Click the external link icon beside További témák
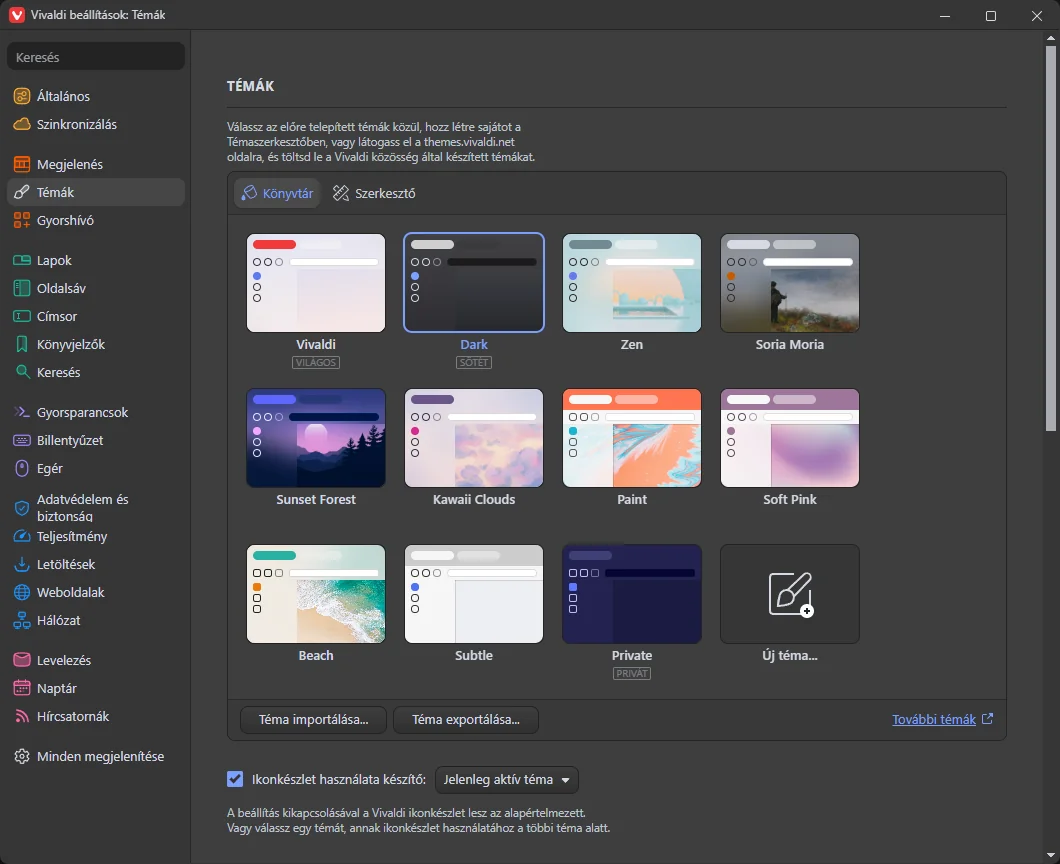1060x864 pixels. tap(987, 719)
